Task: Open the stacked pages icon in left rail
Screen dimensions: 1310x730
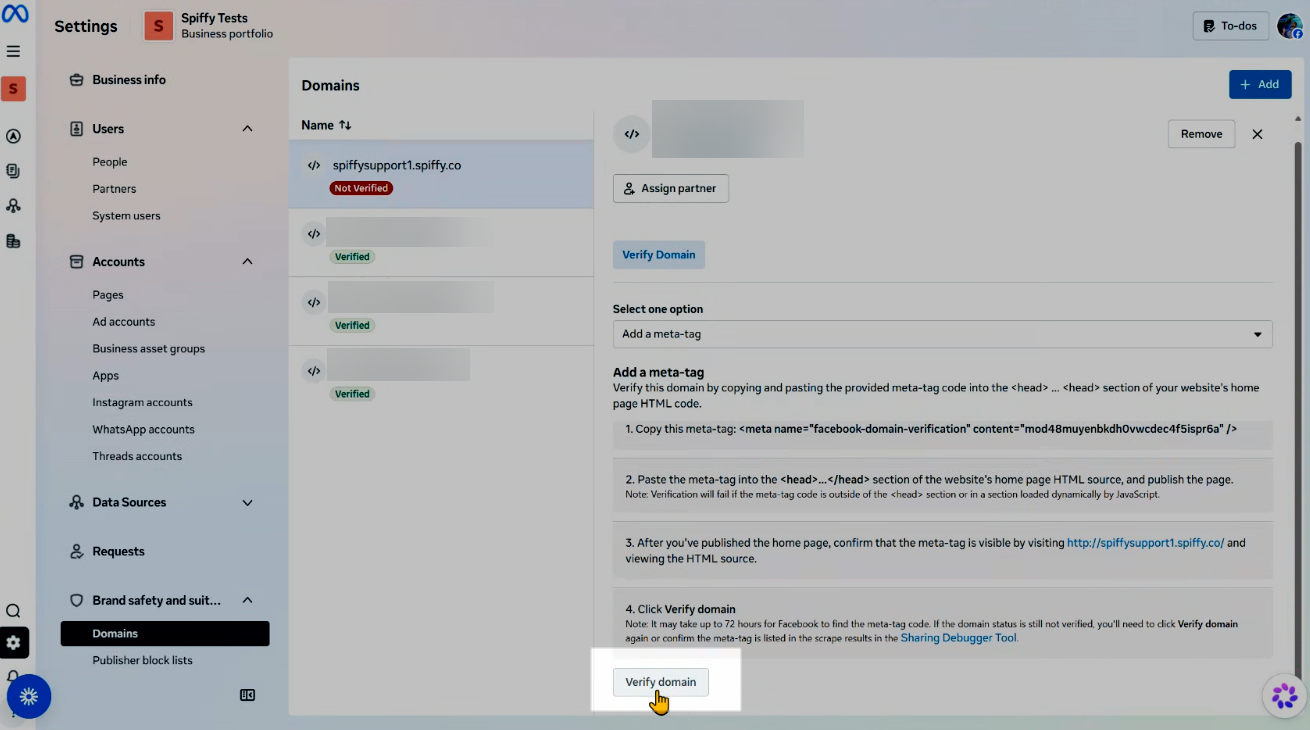Action: [x=13, y=171]
